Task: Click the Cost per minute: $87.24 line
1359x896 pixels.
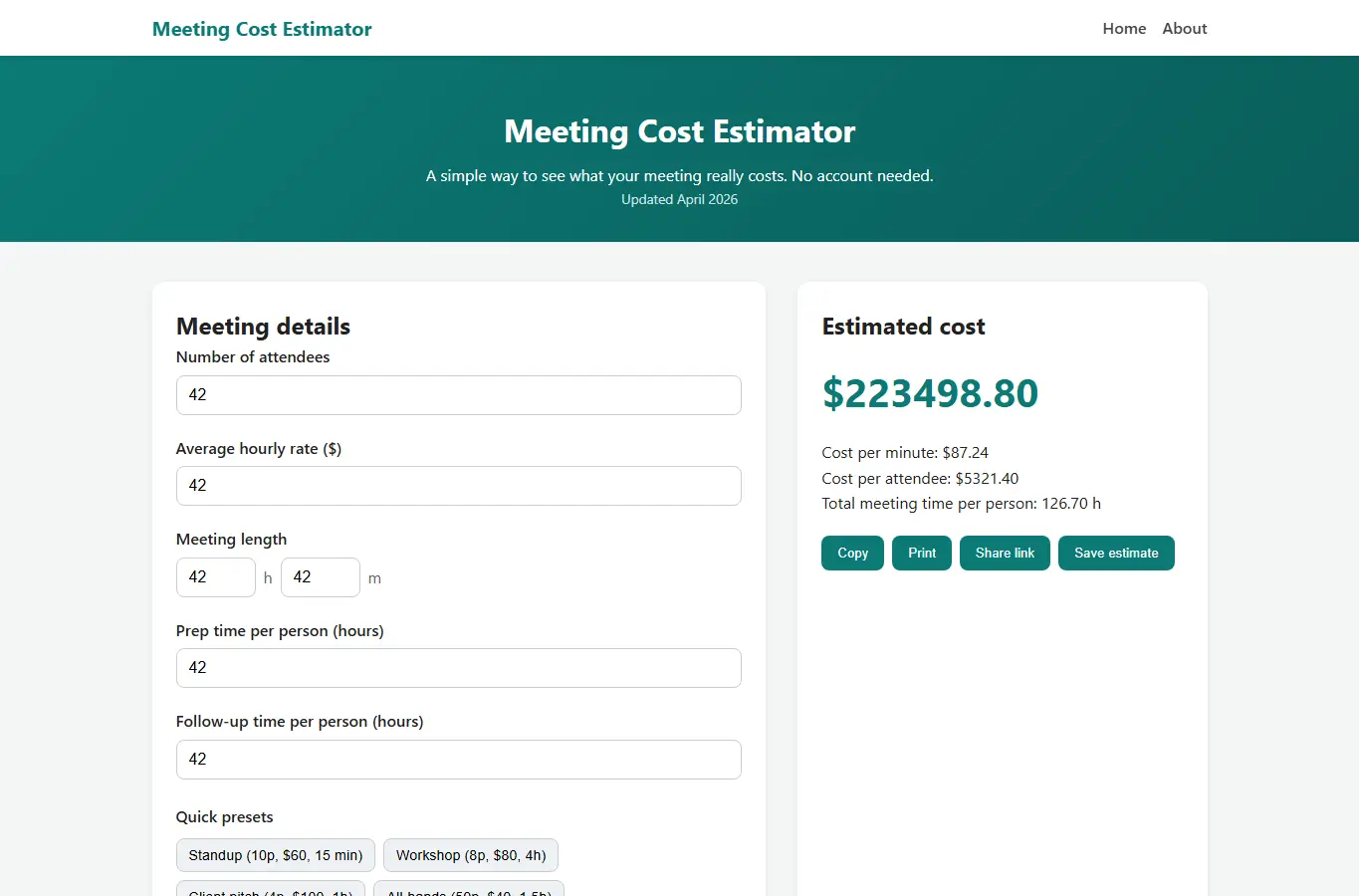Action: [905, 453]
